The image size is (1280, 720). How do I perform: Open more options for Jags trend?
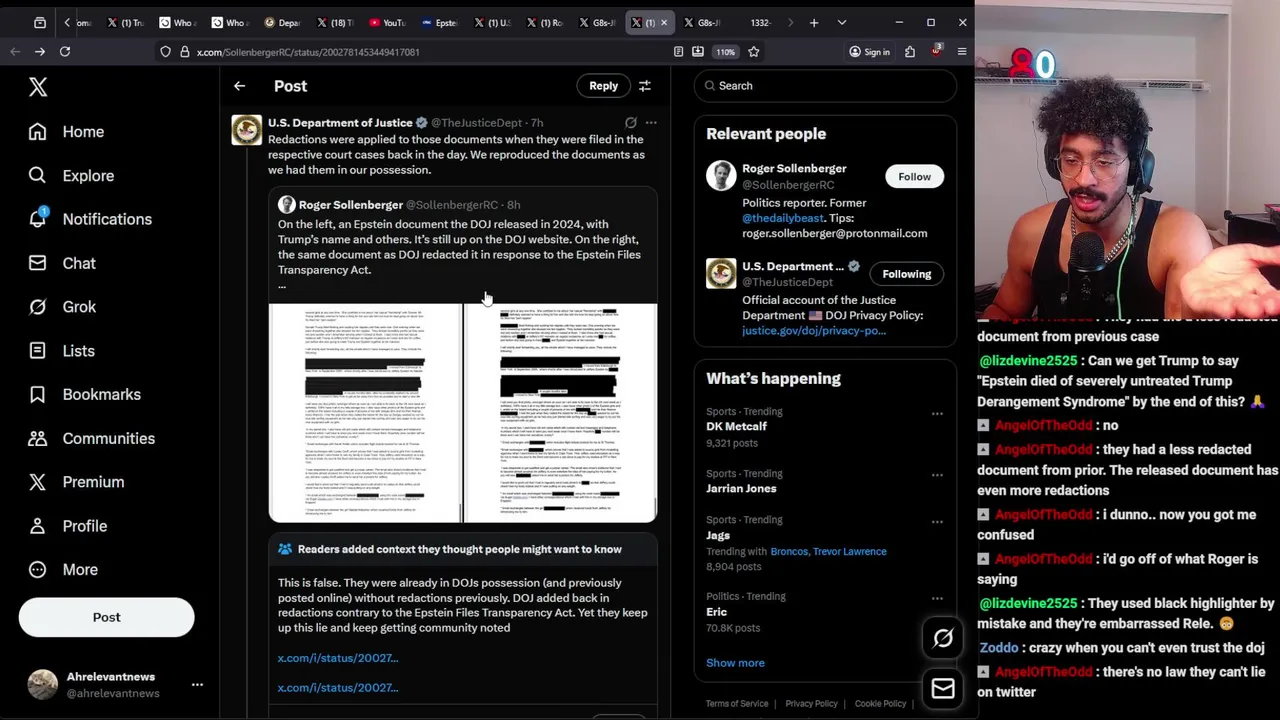tap(937, 522)
